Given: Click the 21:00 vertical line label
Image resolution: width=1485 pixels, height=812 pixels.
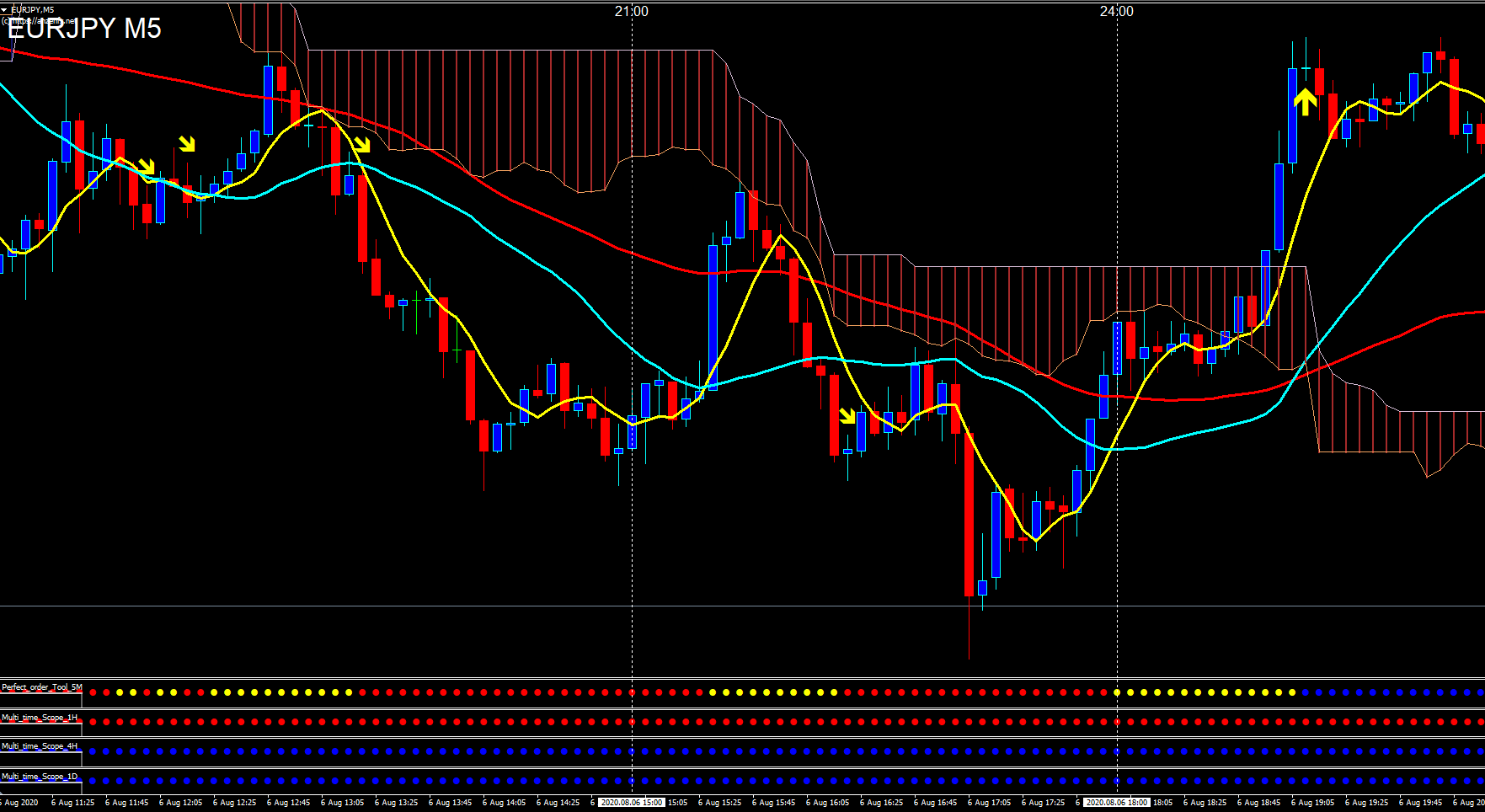Looking at the screenshot, I should coord(632,11).
